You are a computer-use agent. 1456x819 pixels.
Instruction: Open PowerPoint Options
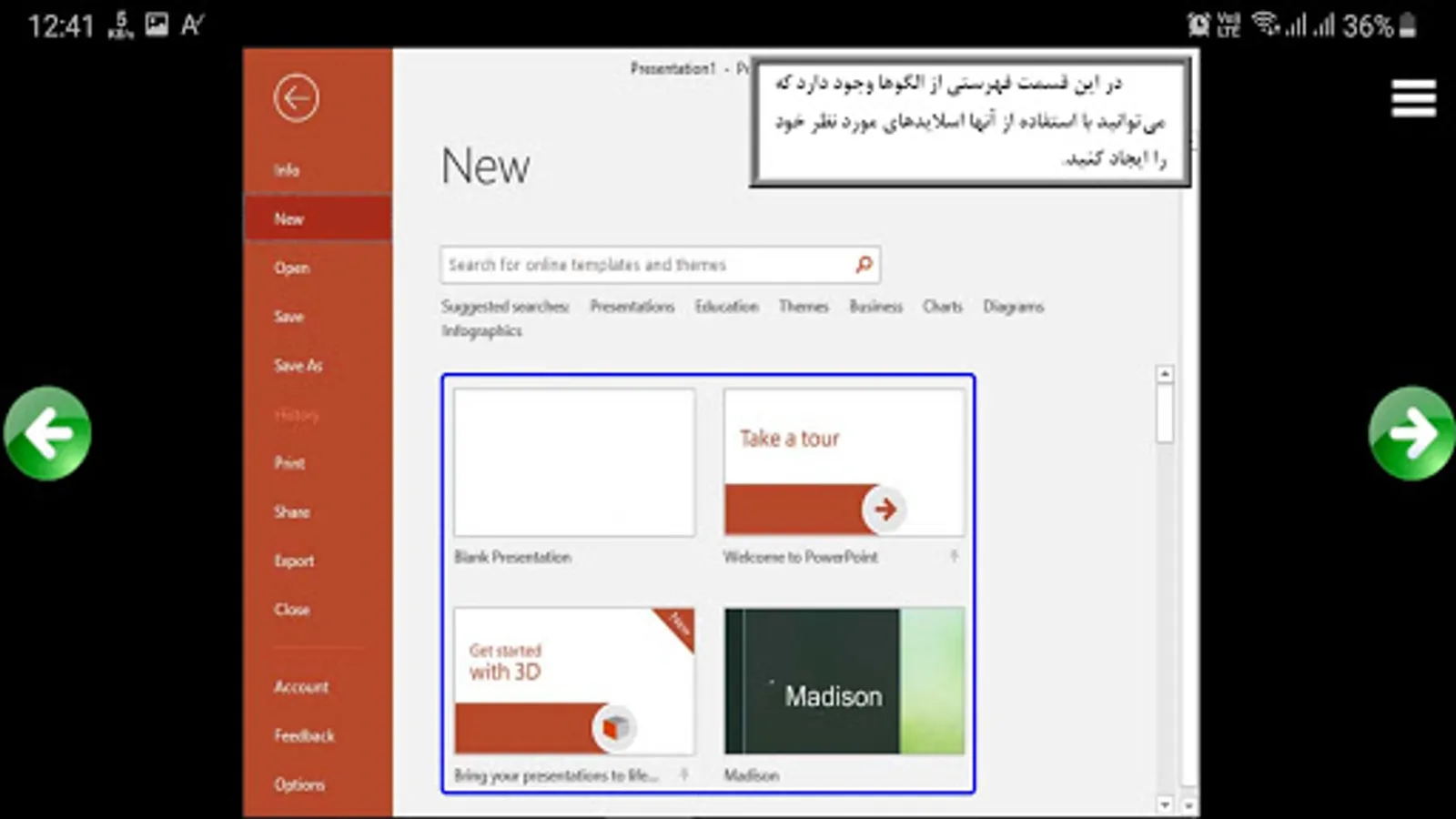click(x=299, y=784)
